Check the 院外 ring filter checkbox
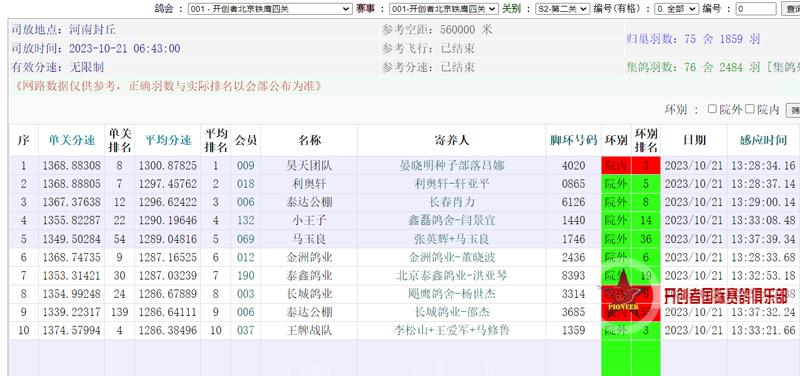800x376 pixels. coord(712,109)
